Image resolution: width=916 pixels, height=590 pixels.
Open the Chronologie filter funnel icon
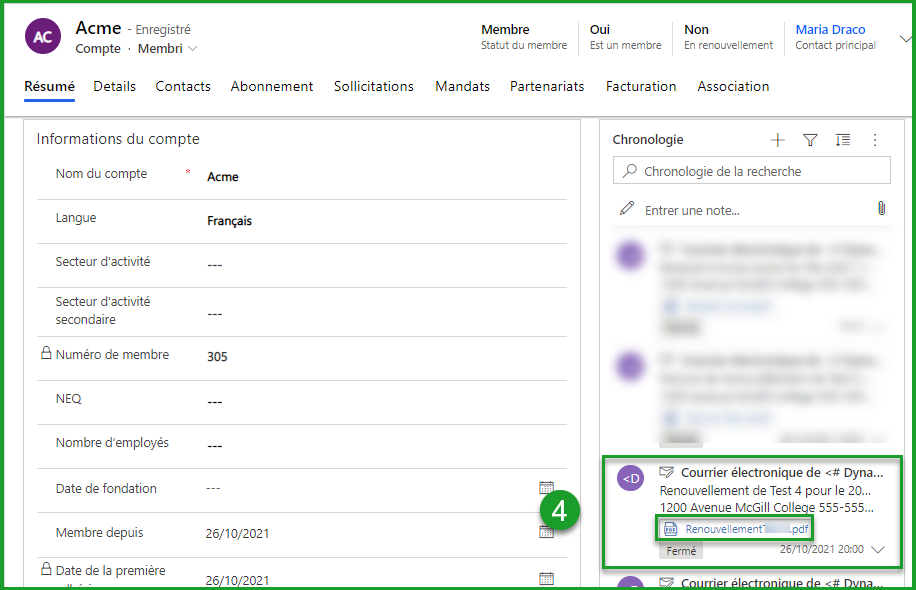coord(810,140)
